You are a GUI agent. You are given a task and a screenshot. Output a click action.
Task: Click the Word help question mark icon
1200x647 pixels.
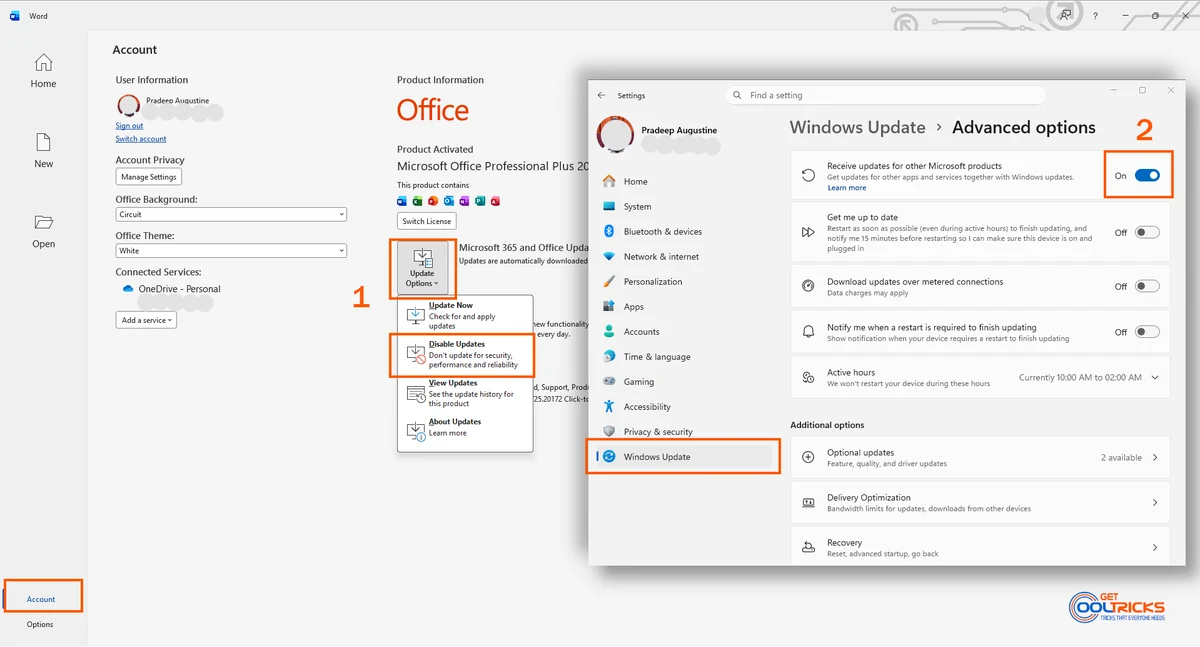coord(1095,16)
